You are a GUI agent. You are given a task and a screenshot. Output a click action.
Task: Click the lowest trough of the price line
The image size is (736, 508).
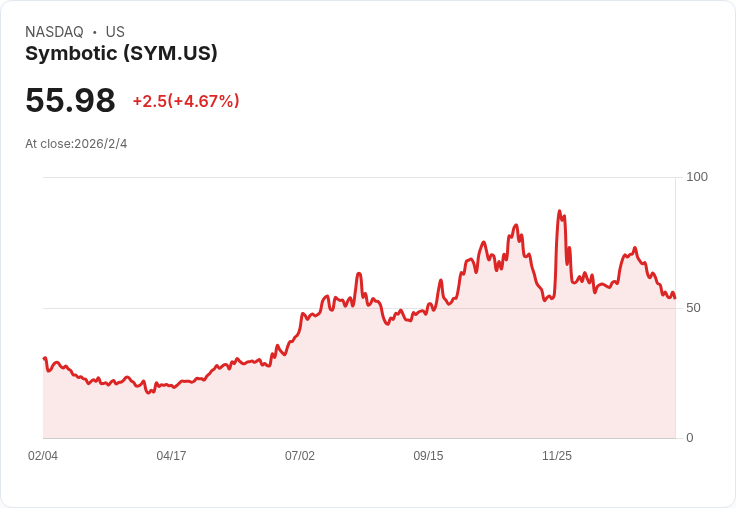click(148, 392)
